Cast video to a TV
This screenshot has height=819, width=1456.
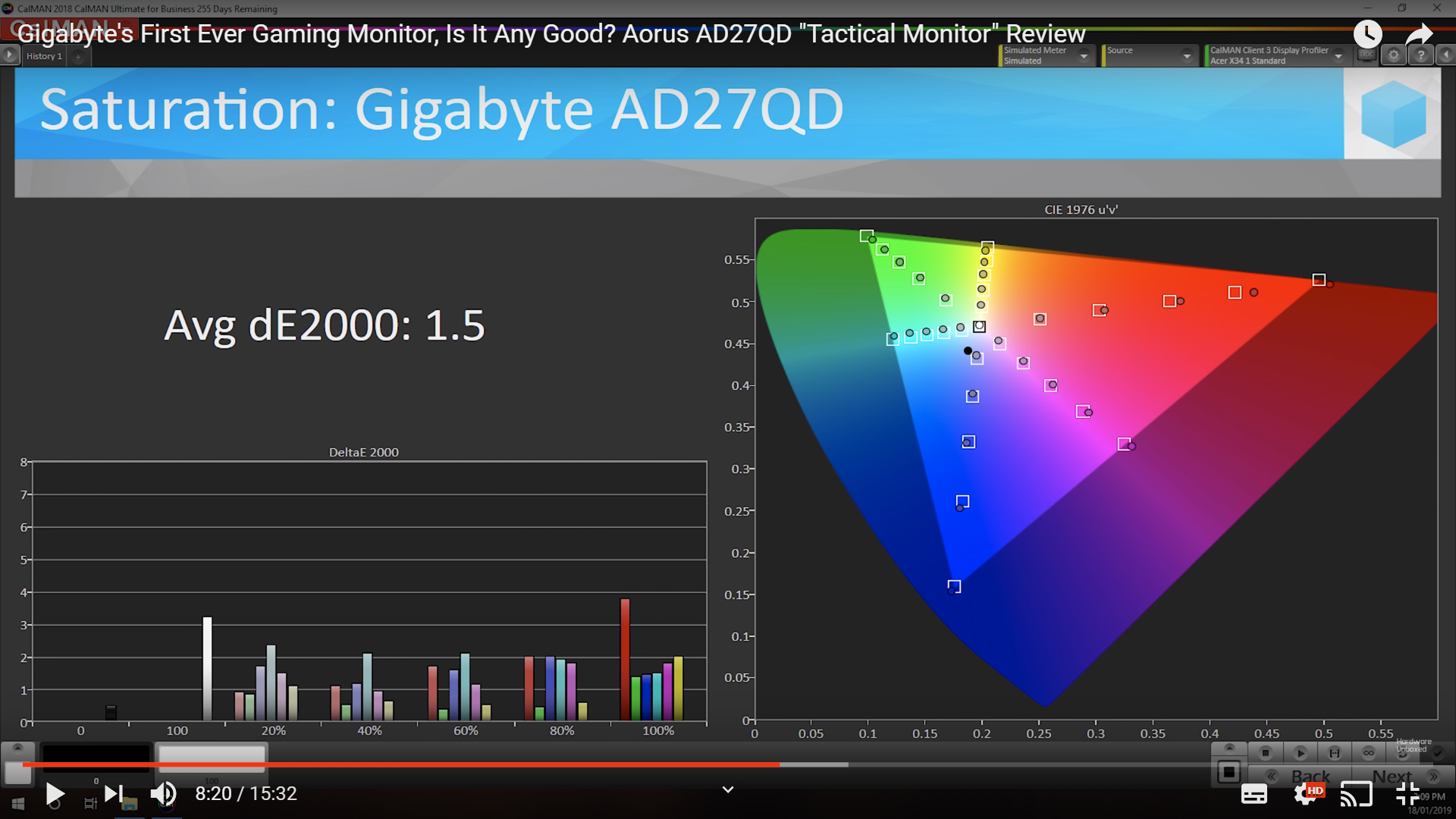click(1356, 794)
